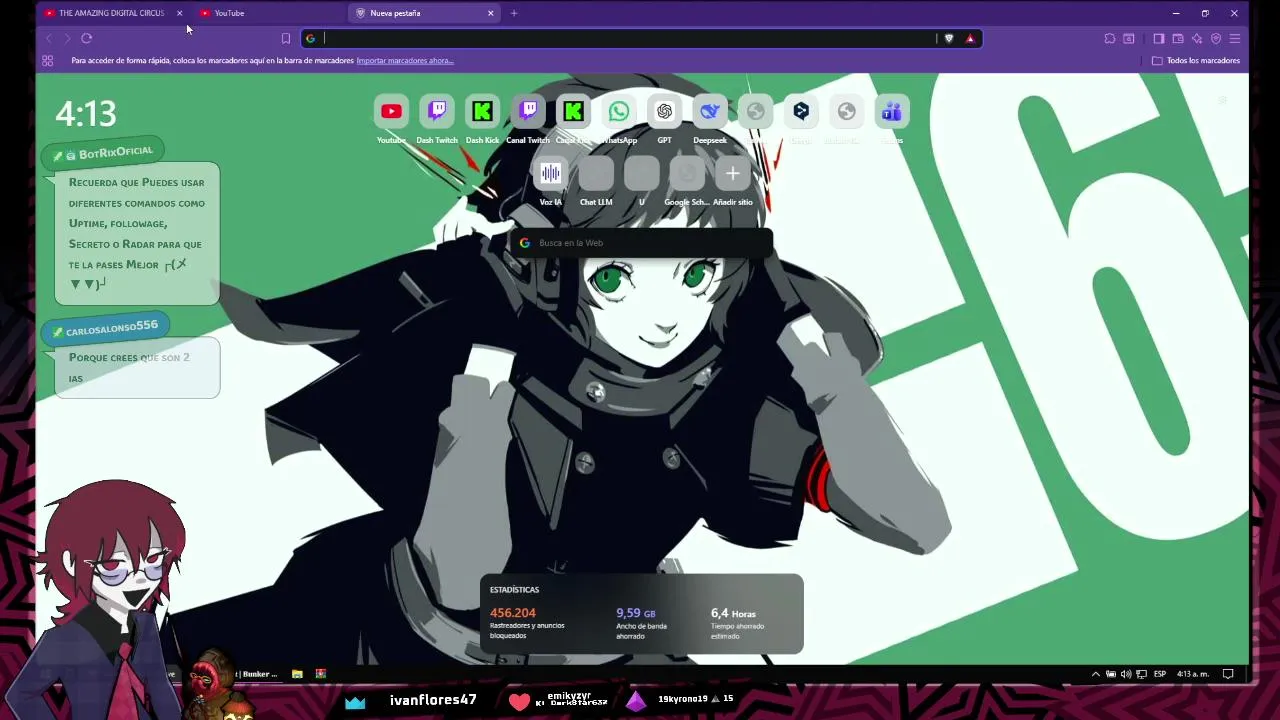Show hidden system tray icons chevron
Screen dimensions: 1280x720
(x=1095, y=674)
